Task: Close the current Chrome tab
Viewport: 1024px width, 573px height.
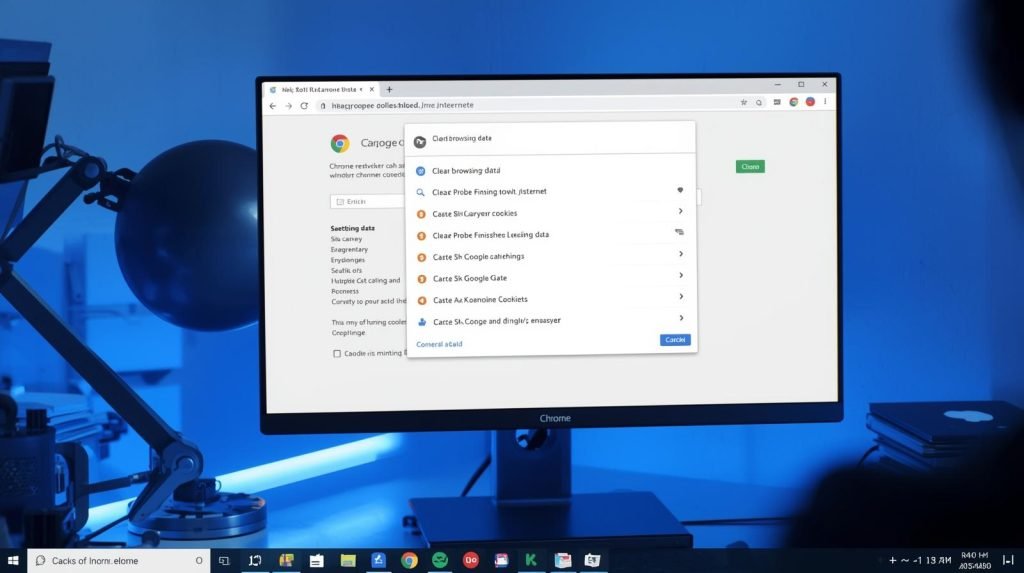Action: (372, 90)
